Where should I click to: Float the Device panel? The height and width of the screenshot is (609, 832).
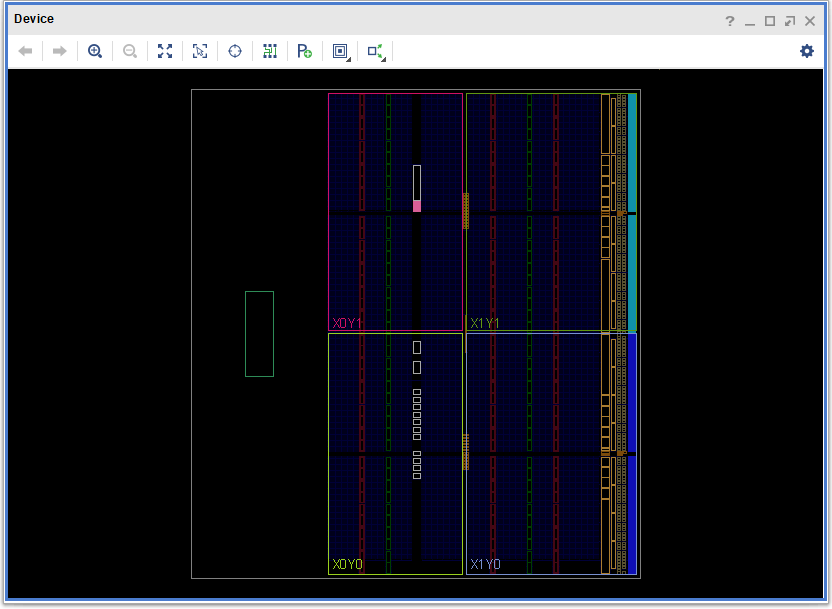(790, 21)
